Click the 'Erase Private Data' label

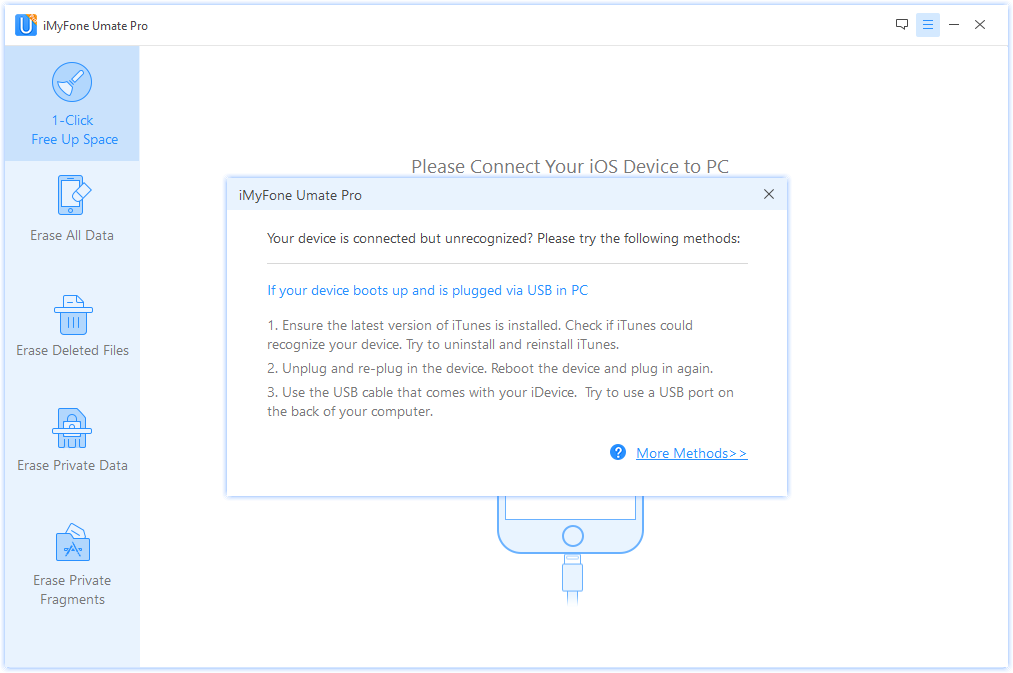pyautogui.click(x=72, y=465)
